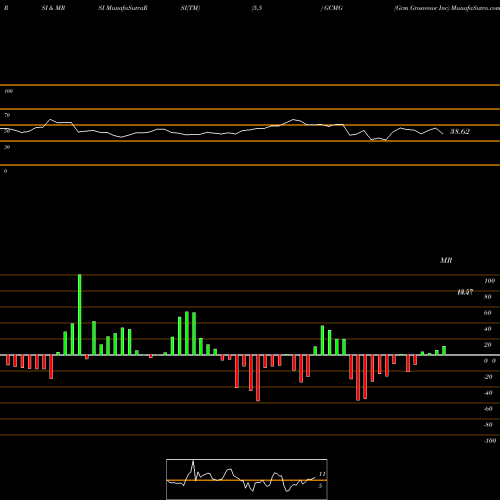The height and width of the screenshot is (500, 500).
Task: Open the mini overview chart at the bottom
Action: (x=247, y=479)
